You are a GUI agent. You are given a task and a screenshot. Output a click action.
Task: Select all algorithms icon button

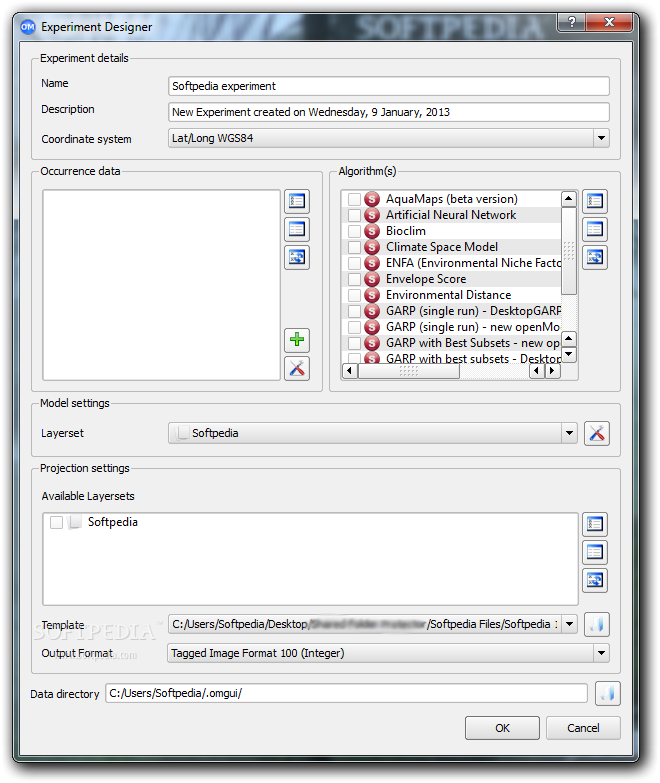(x=595, y=201)
